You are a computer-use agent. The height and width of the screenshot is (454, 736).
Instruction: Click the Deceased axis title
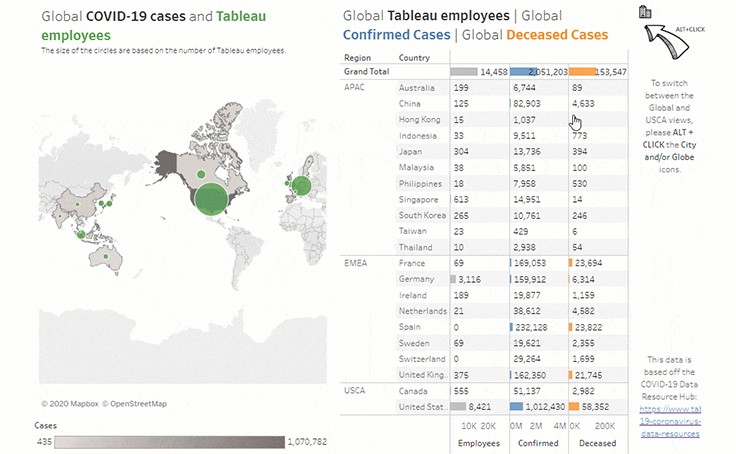point(598,440)
